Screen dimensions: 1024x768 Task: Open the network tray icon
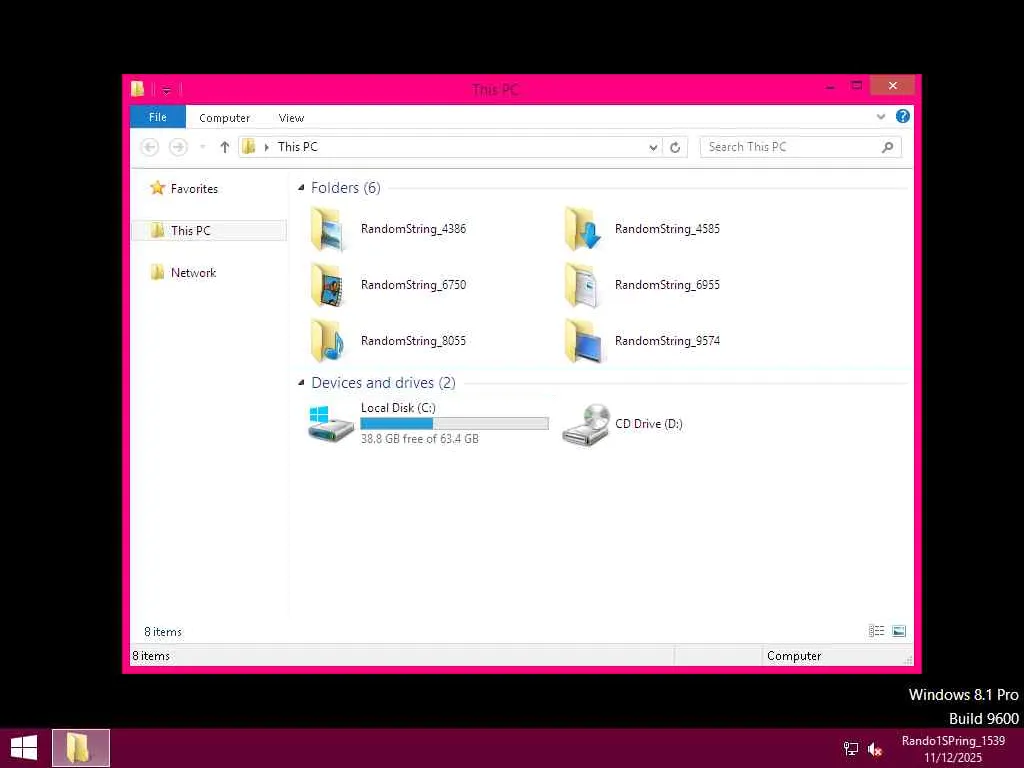pyautogui.click(x=850, y=749)
